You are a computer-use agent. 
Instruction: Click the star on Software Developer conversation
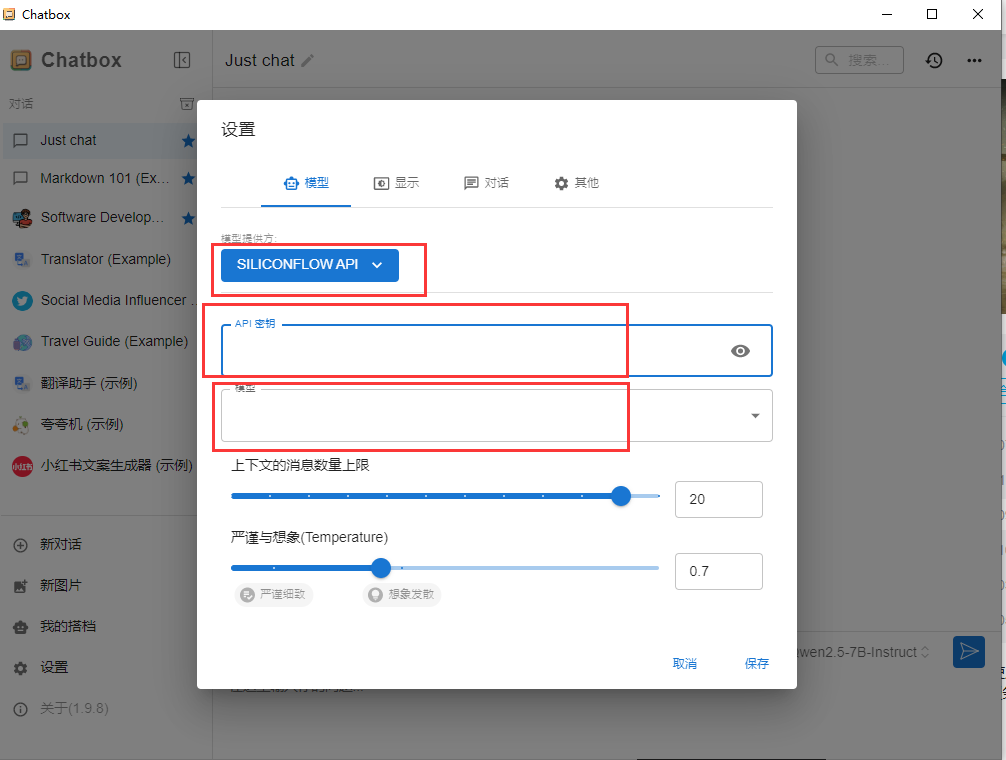(x=188, y=218)
